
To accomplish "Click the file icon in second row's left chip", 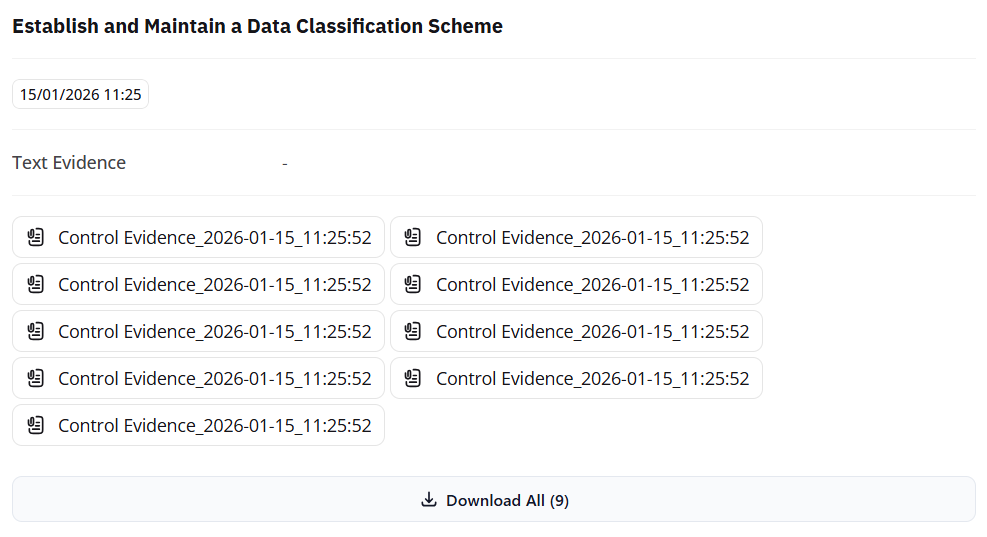I will tap(36, 285).
